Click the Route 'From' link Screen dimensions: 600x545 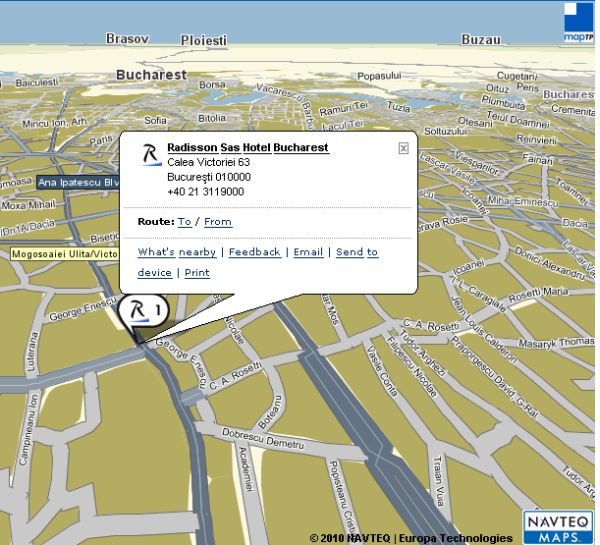pyautogui.click(x=218, y=222)
